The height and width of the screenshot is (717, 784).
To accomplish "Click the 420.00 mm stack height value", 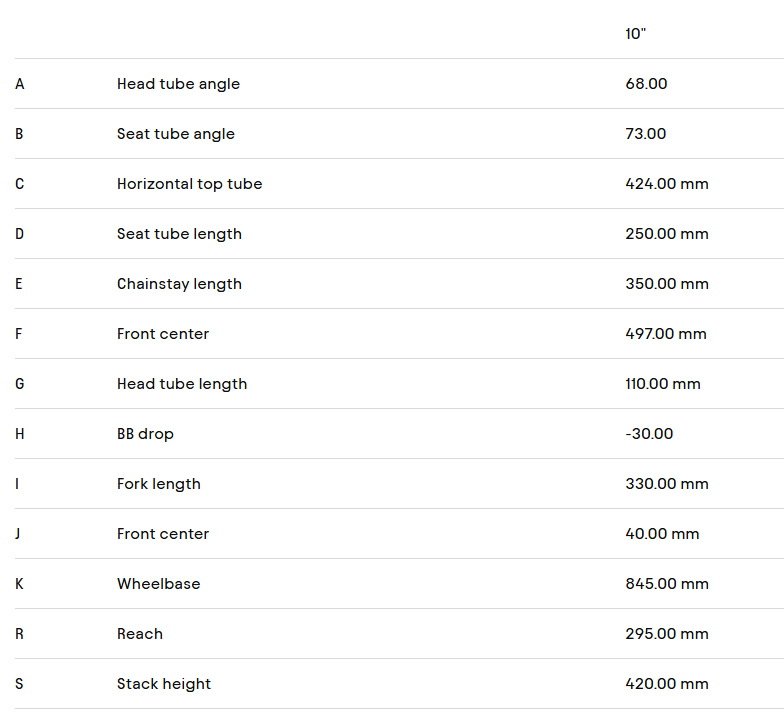I will point(666,684).
